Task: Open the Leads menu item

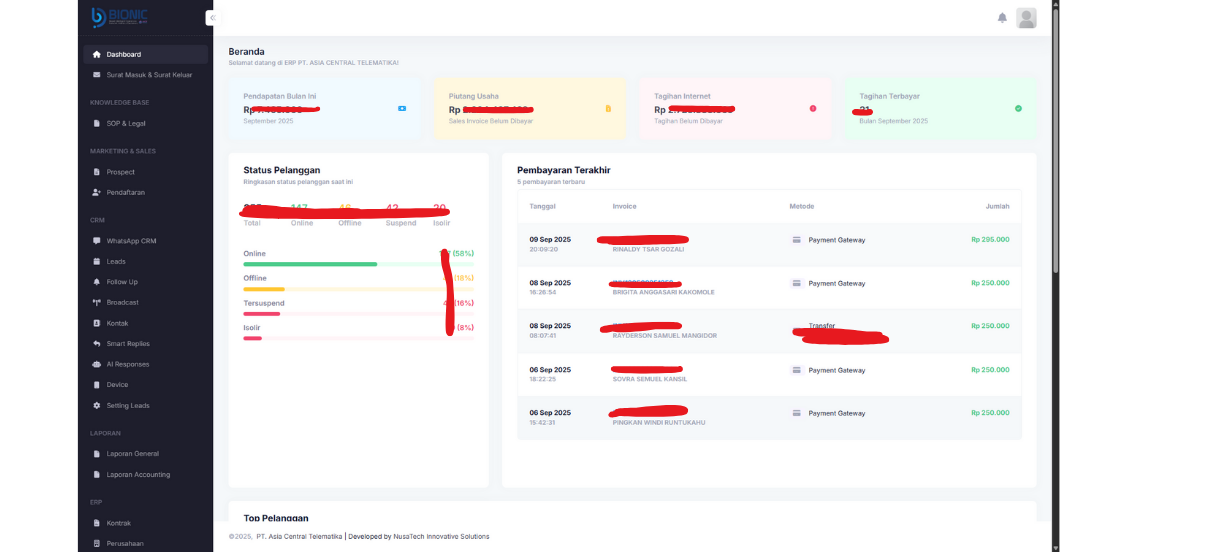Action: click(116, 261)
